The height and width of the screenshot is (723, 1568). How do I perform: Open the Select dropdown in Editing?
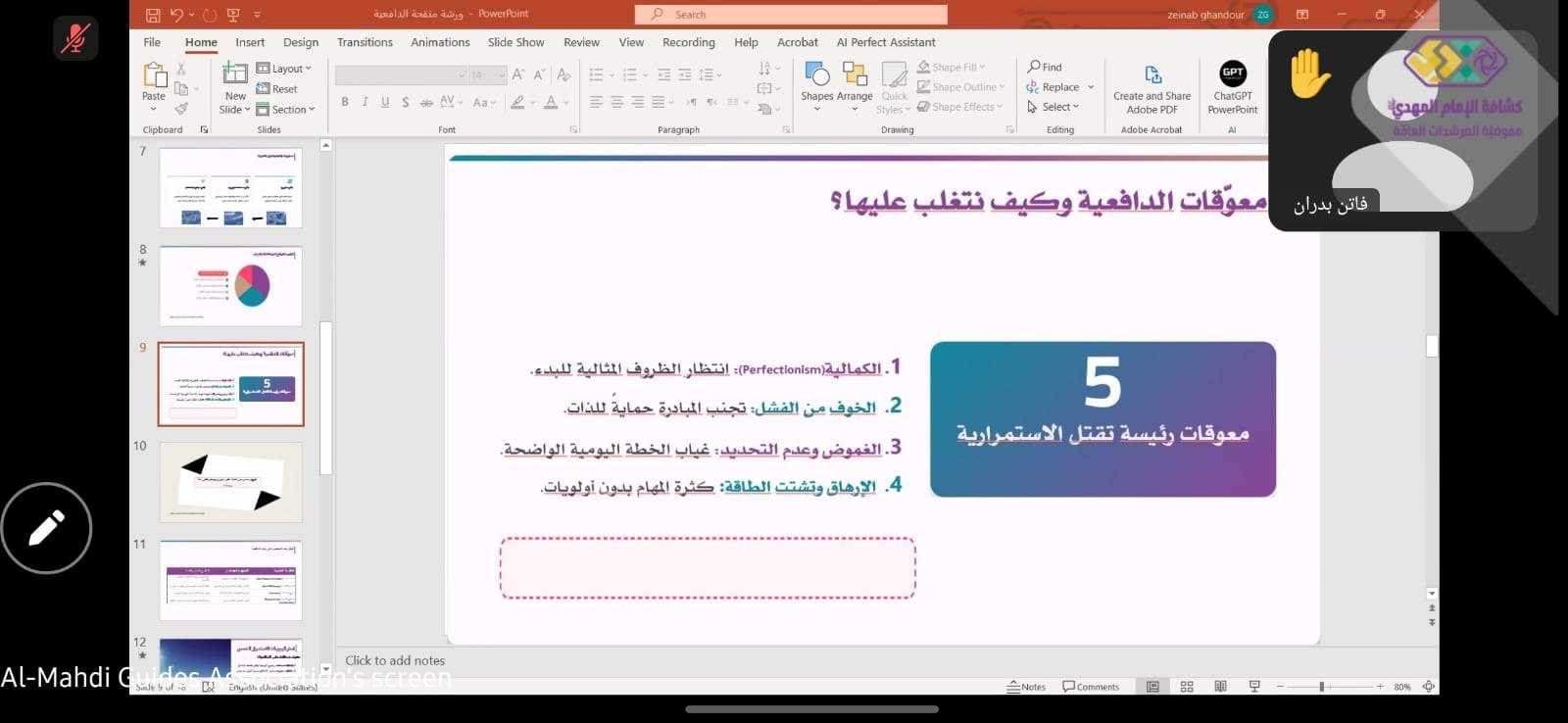(x=1053, y=107)
